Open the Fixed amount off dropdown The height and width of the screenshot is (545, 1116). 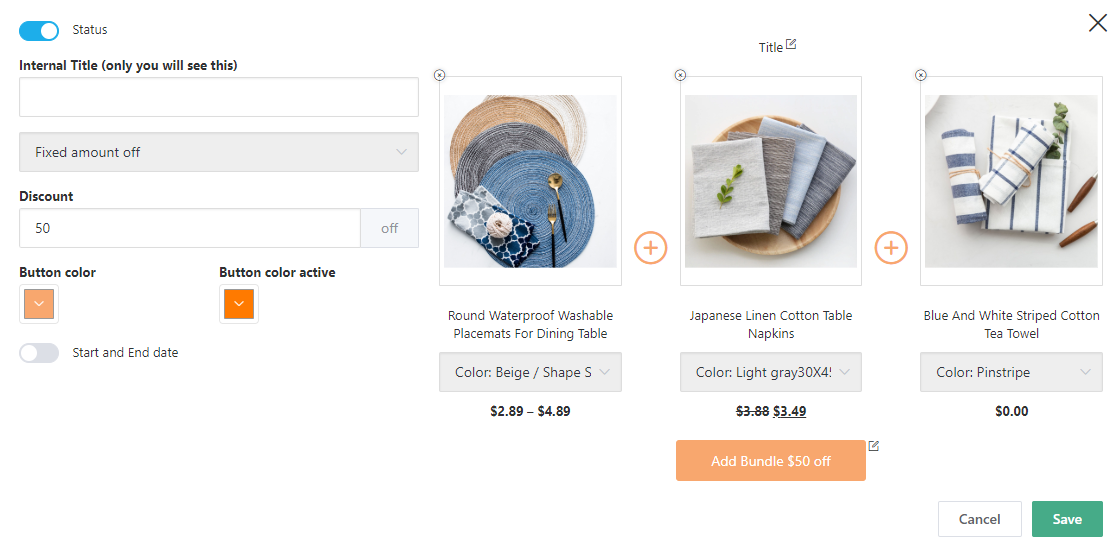(218, 152)
